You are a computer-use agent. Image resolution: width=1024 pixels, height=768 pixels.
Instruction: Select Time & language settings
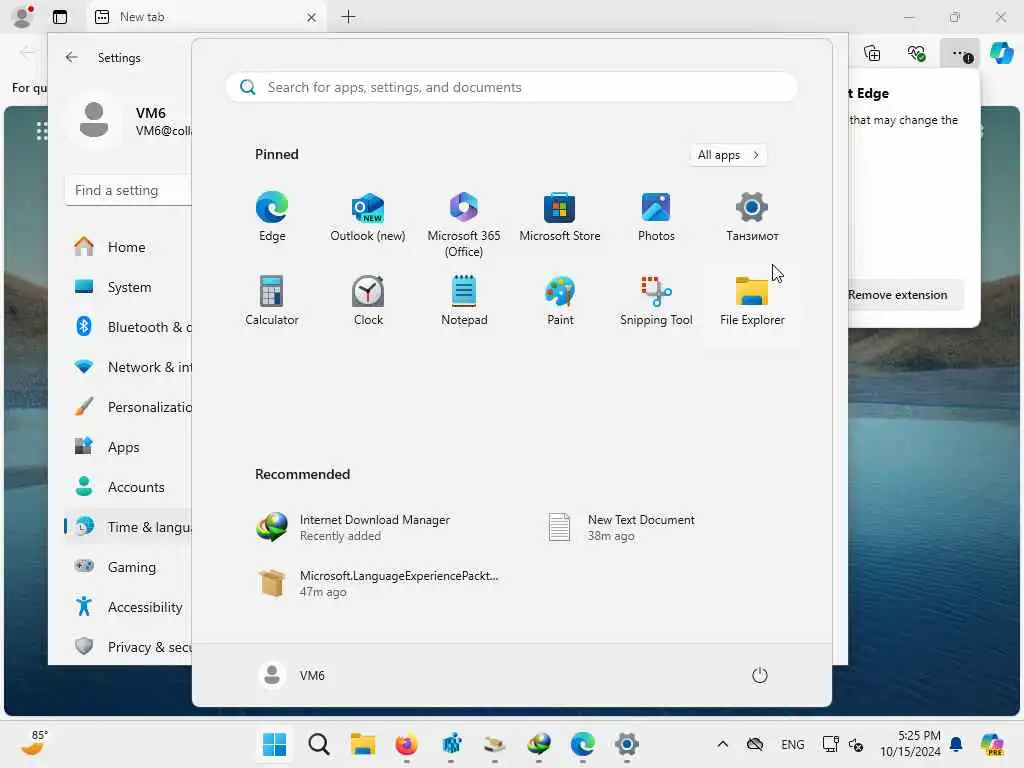(x=128, y=526)
